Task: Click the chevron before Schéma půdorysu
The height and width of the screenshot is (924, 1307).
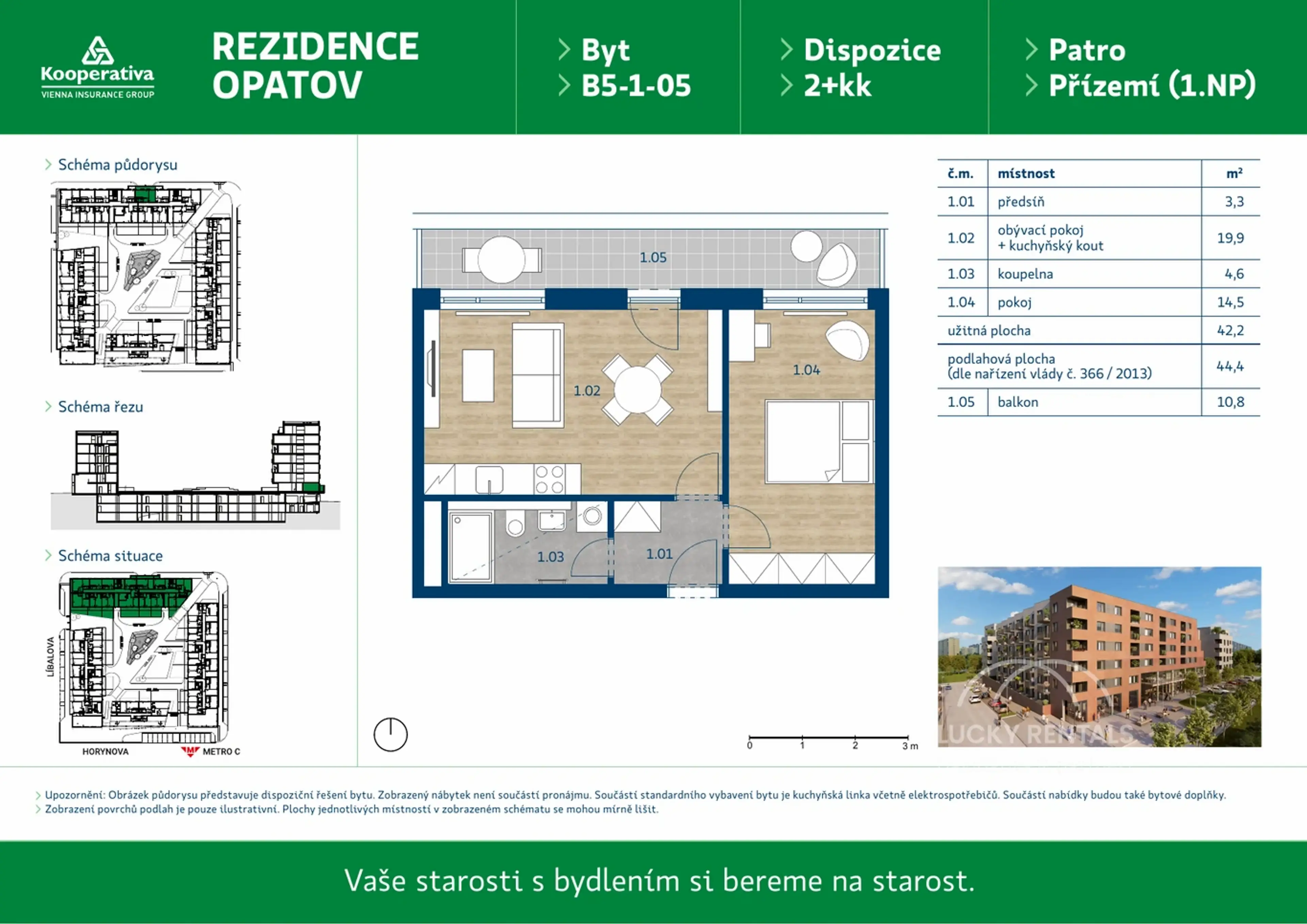Action: [x=48, y=165]
